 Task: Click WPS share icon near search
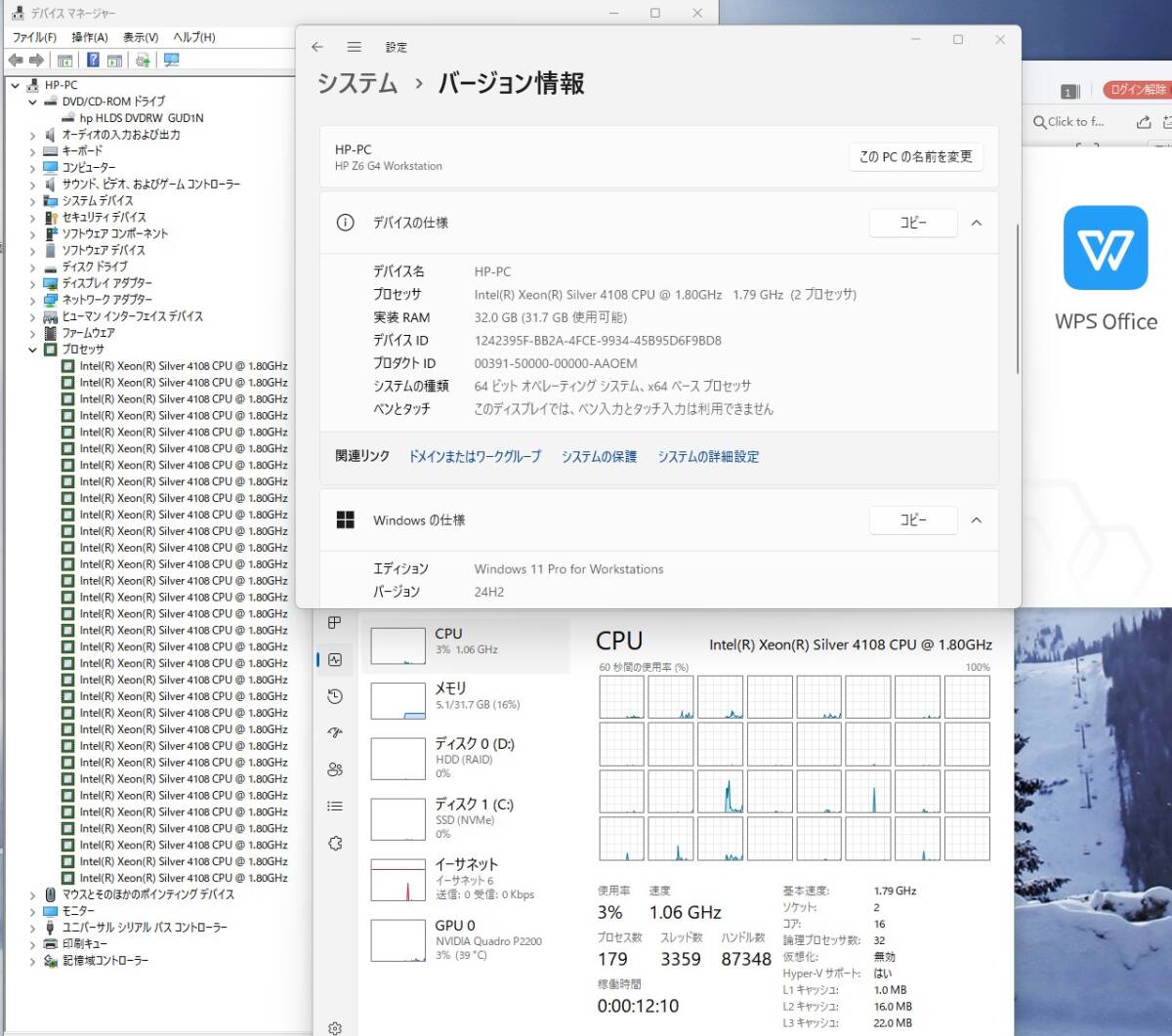tap(1144, 122)
